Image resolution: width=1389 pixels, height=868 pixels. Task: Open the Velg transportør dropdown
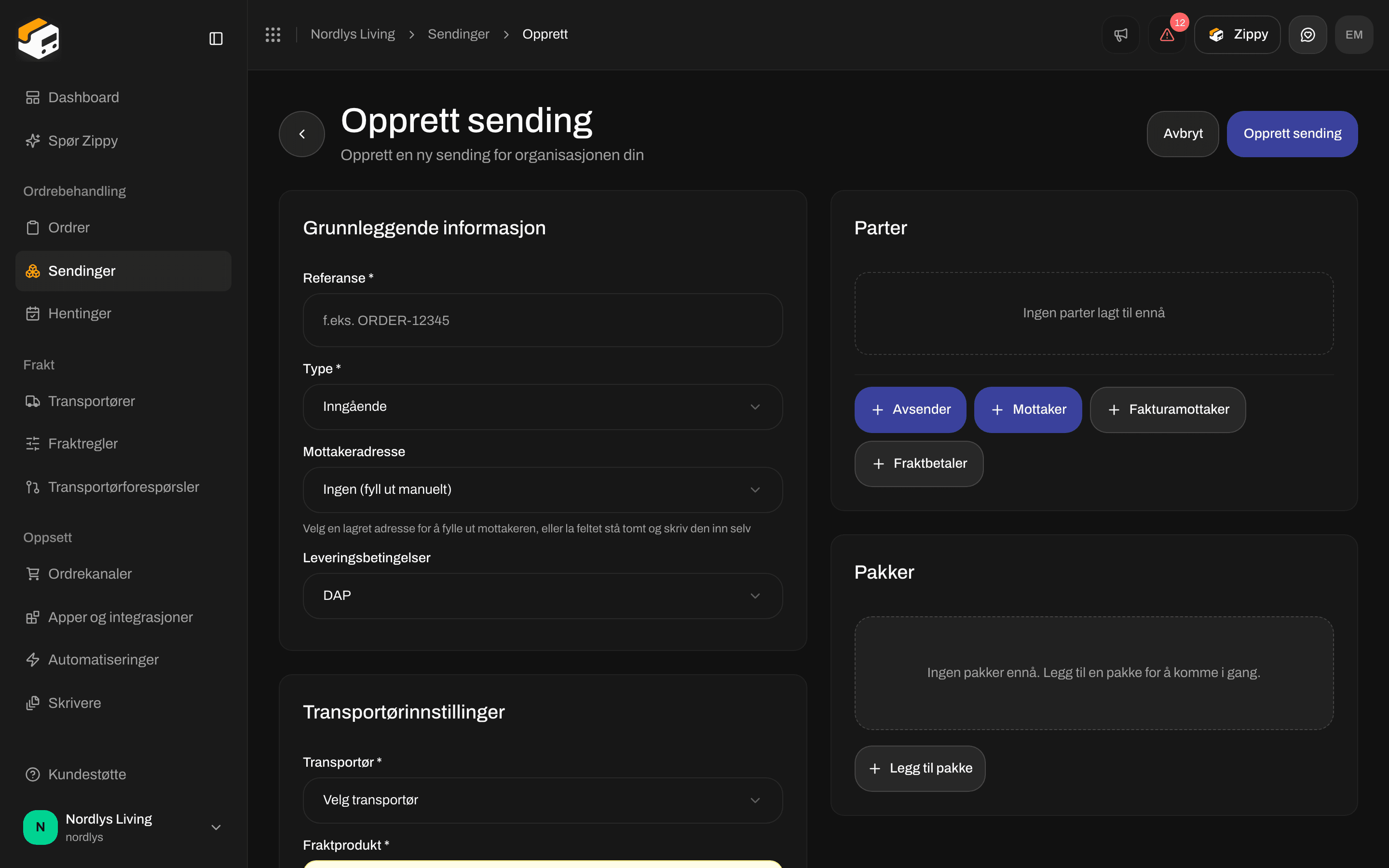coord(543,800)
